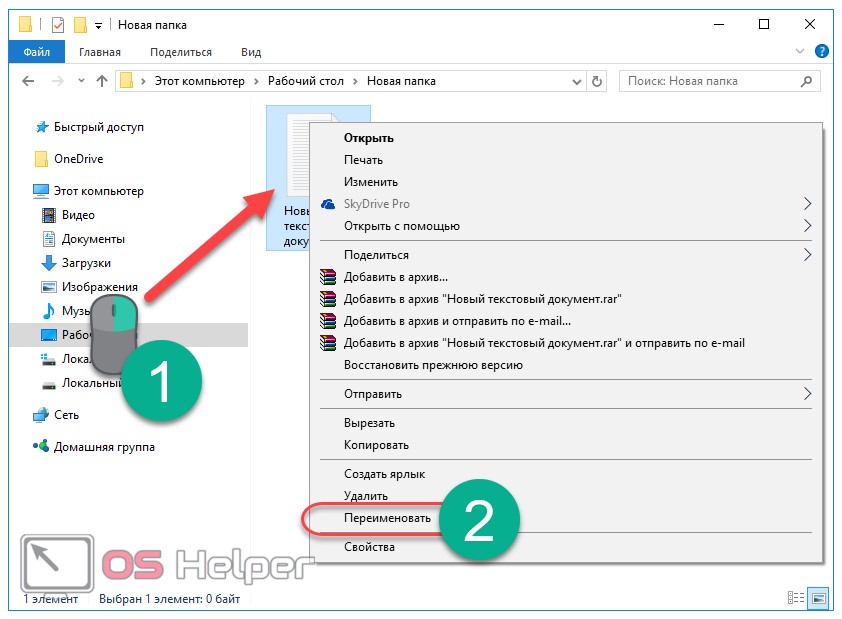Switch to the Вид ribbon tab
The image size is (842, 619).
[251, 52]
